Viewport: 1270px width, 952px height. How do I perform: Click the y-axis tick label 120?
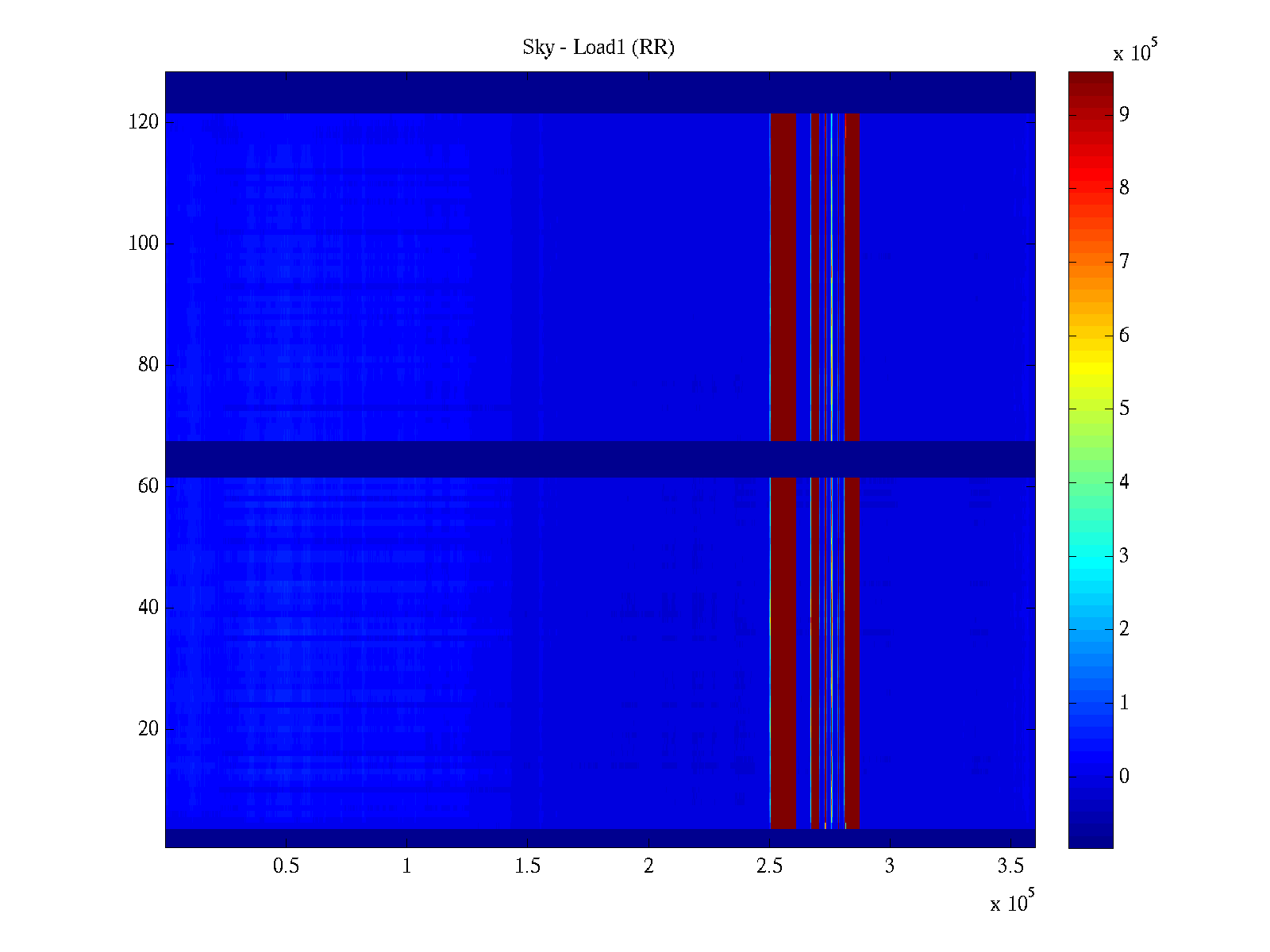click(x=144, y=122)
